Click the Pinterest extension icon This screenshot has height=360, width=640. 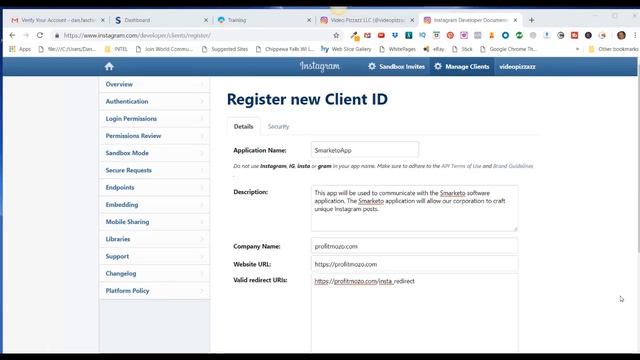450,36
